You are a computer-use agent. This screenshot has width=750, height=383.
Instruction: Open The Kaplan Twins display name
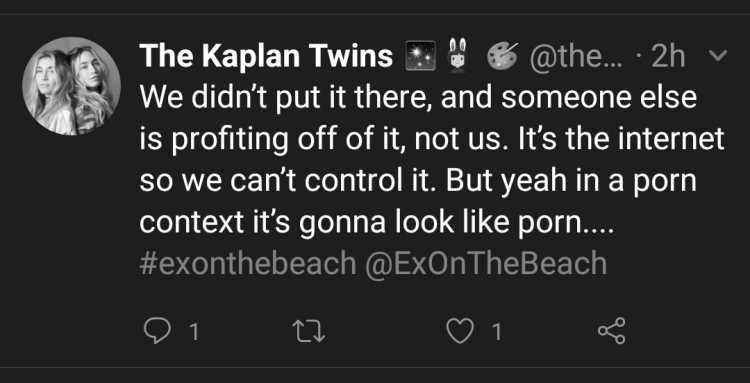[x=266, y=56]
